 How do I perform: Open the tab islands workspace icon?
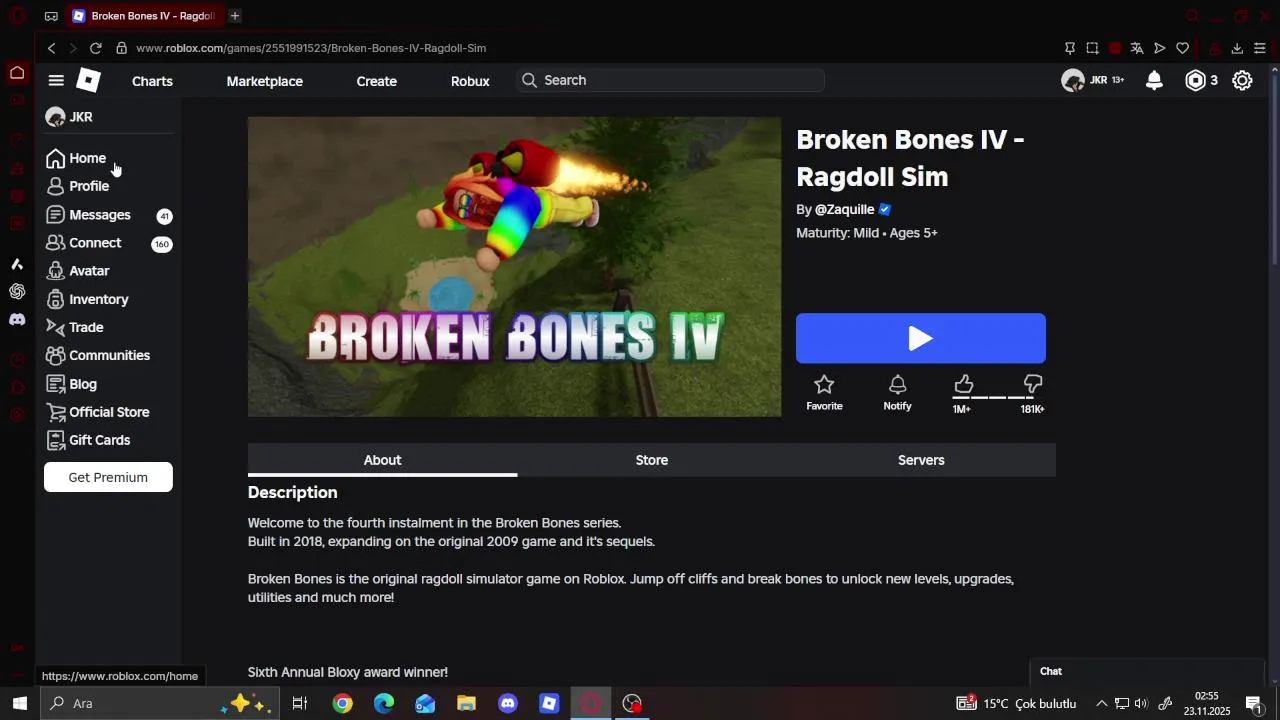pyautogui.click(x=51, y=16)
